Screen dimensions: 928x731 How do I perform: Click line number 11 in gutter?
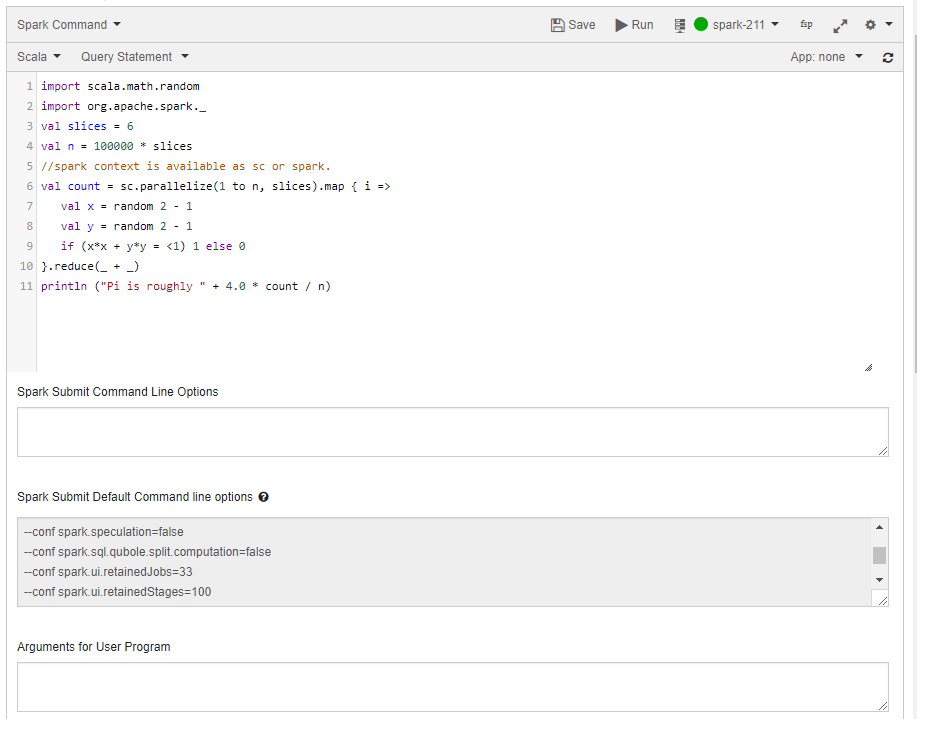pos(26,286)
